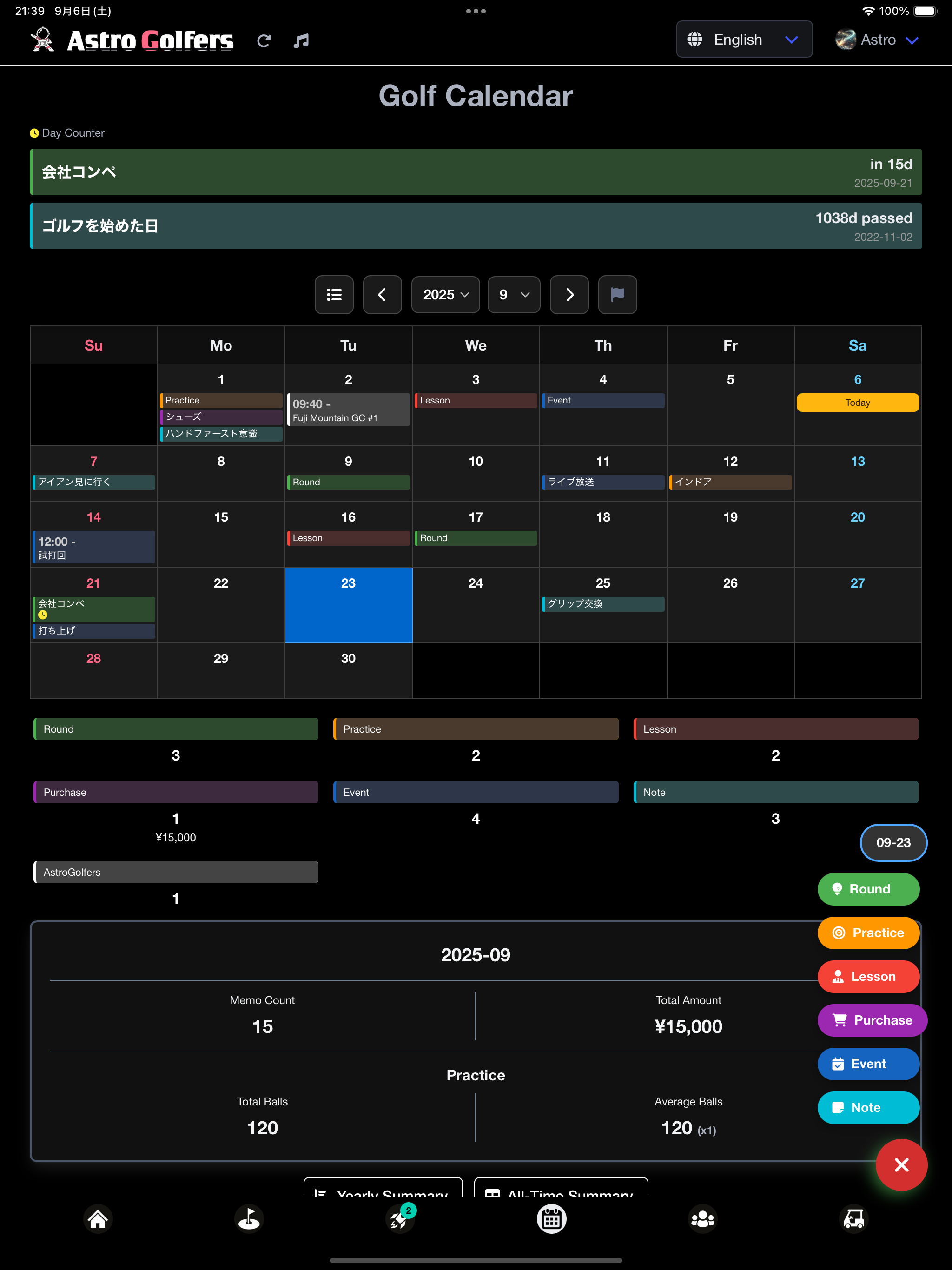Open the 打ち上げ event
This screenshot has height=1270, width=952.
93,631
